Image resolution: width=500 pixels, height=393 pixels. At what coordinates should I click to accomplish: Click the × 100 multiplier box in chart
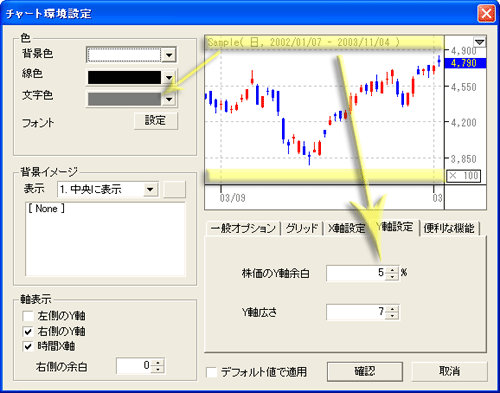tap(463, 176)
